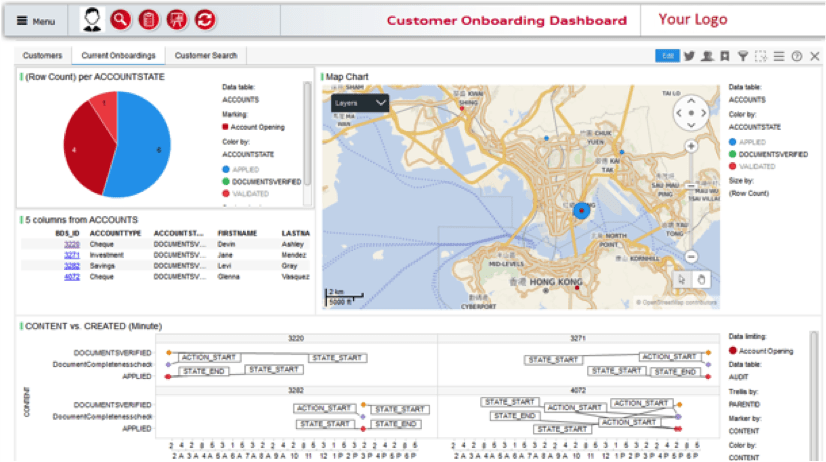Click the dark red slice of pie chart
This screenshot has width=826, height=462.
coord(87,149)
